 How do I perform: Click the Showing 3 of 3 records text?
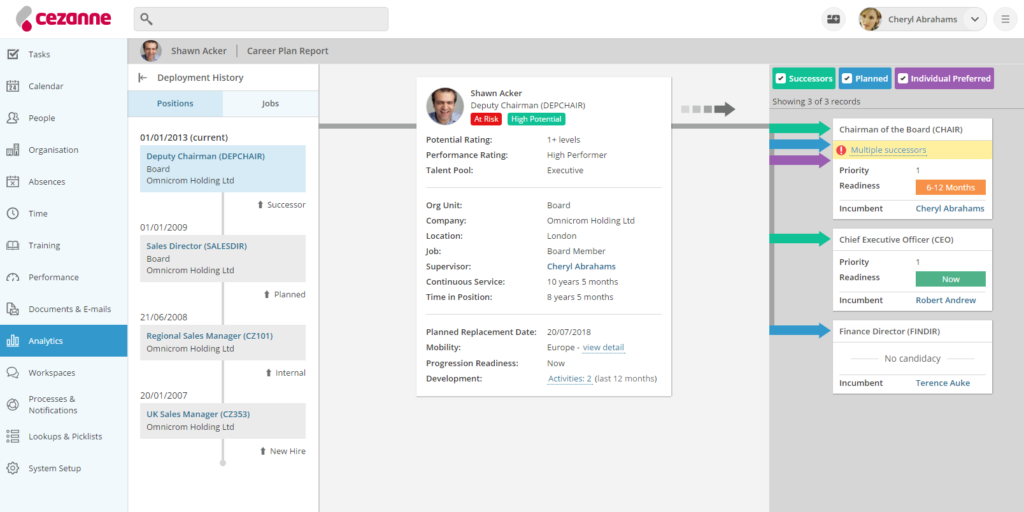tap(816, 102)
